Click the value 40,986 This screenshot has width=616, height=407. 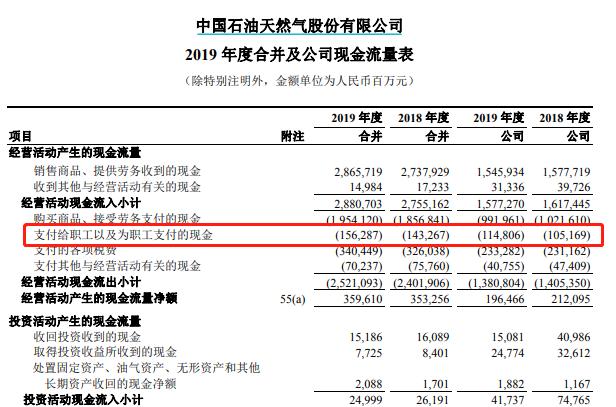point(574,337)
